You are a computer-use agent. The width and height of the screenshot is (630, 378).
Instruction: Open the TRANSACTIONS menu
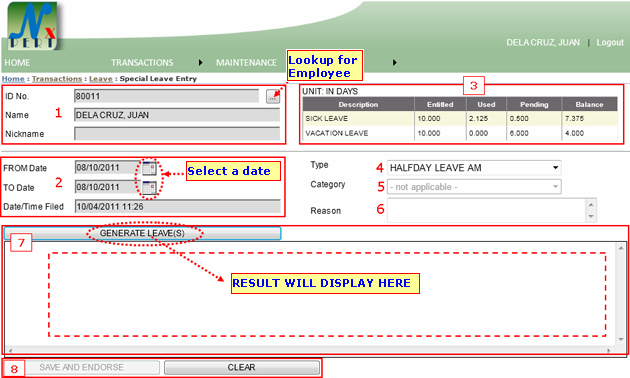(x=142, y=63)
